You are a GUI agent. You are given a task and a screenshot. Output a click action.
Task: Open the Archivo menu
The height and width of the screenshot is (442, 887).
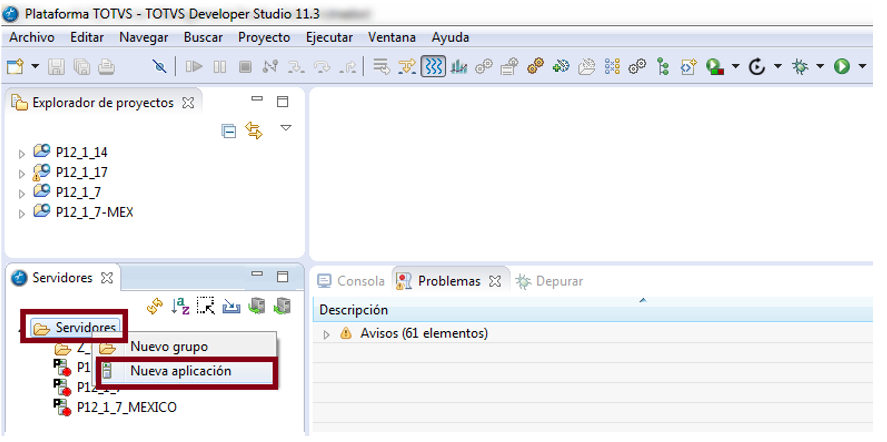[32, 37]
